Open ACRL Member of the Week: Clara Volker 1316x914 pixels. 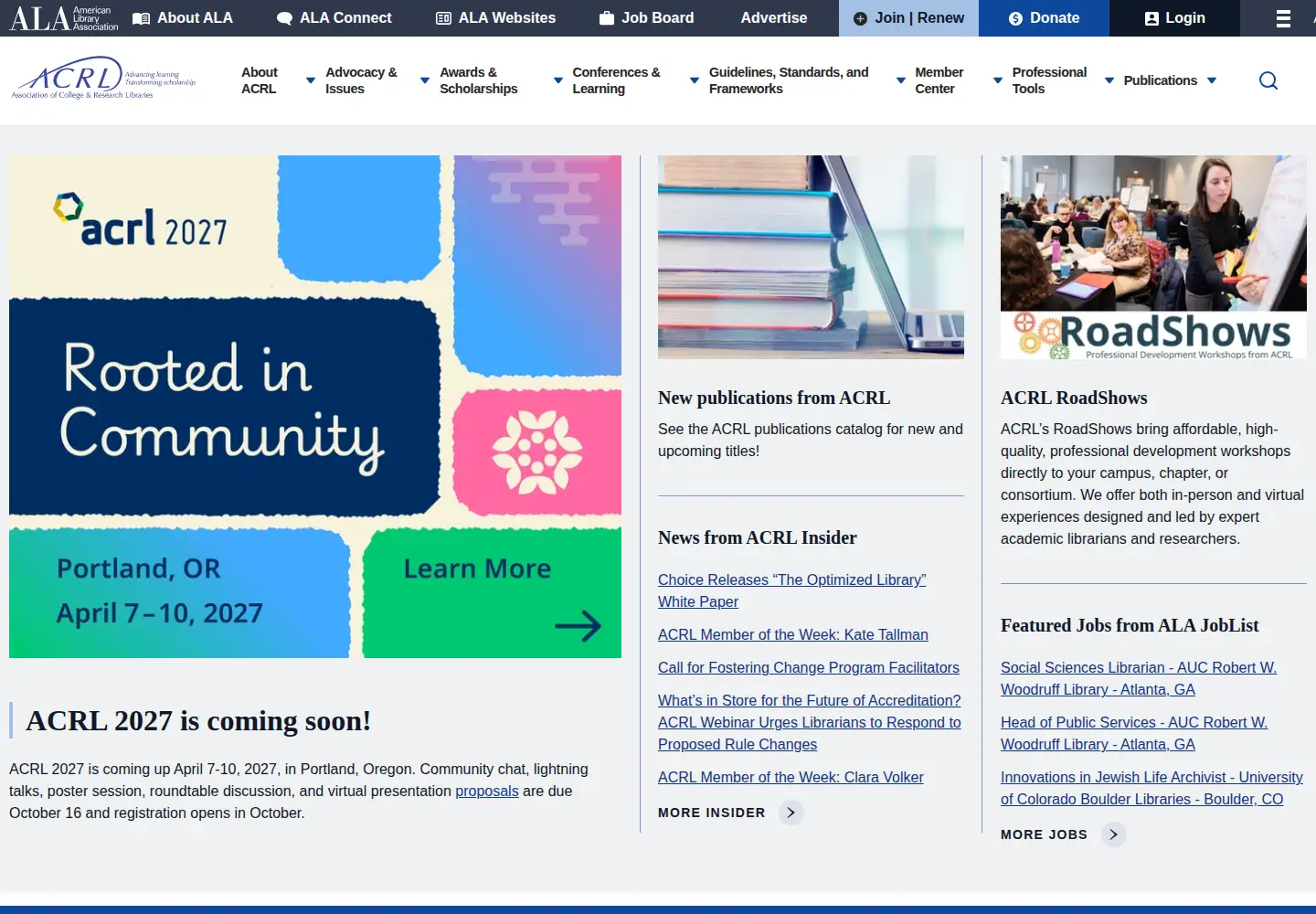[791, 777]
